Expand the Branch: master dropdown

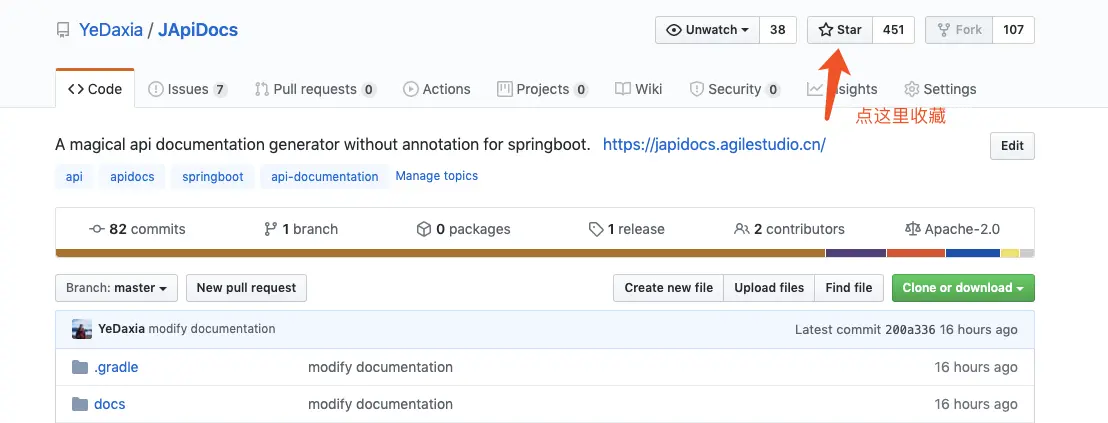117,288
